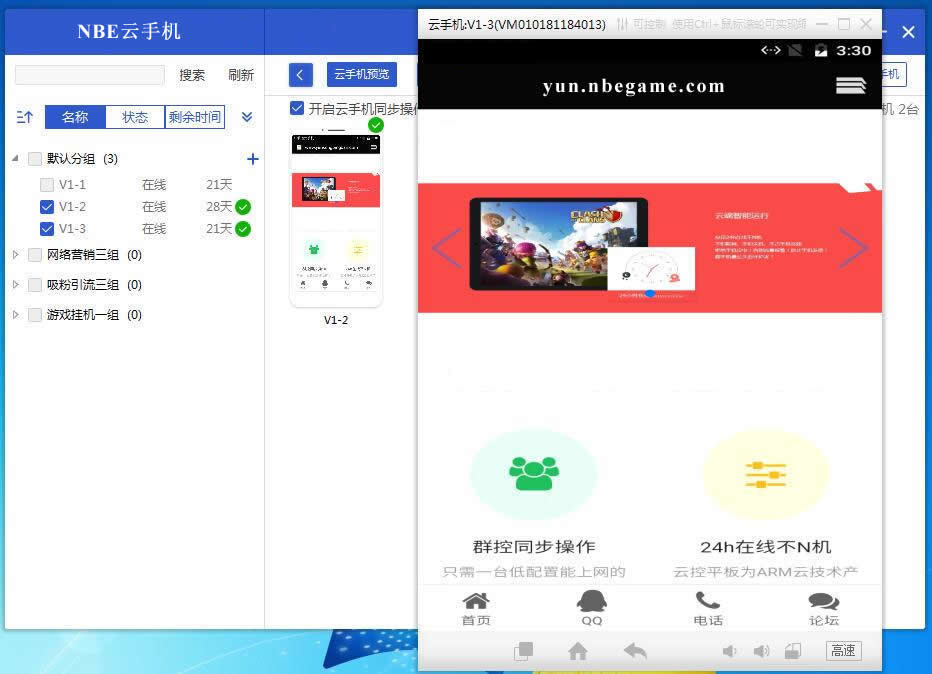Click the screenshot icon beside 高速 button

click(793, 651)
